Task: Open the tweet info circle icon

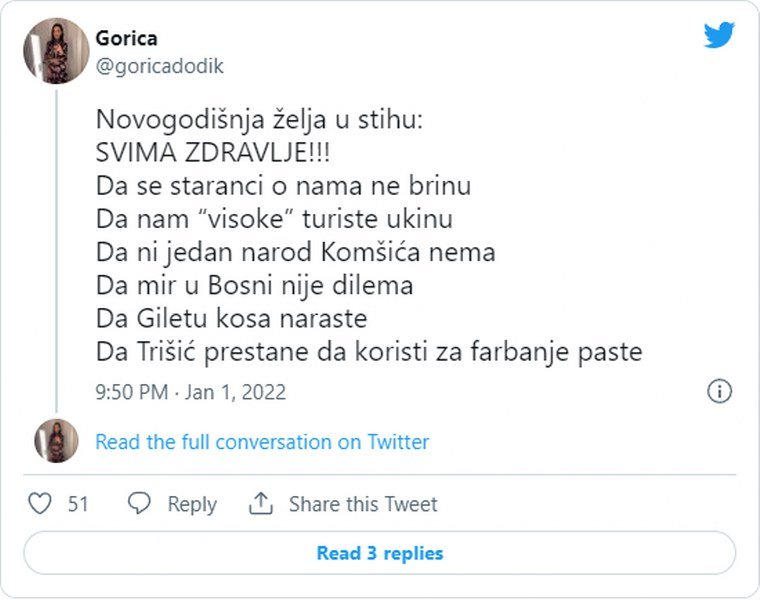Action: pos(719,391)
